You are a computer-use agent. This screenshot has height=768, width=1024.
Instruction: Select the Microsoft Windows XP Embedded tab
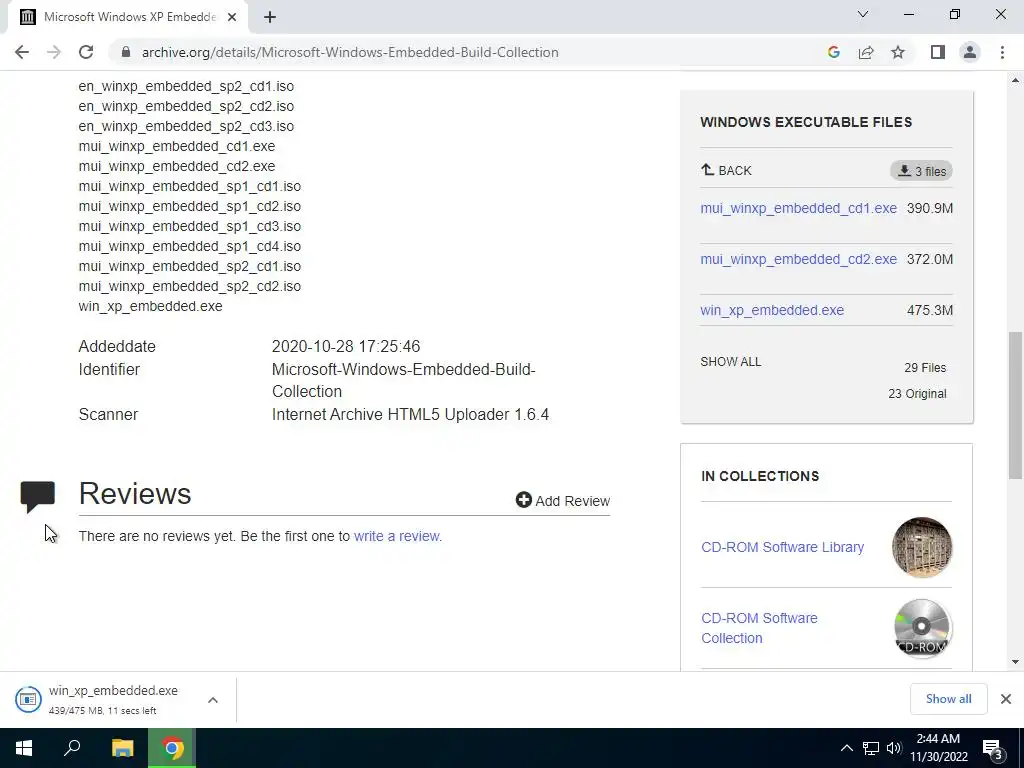pos(128,17)
